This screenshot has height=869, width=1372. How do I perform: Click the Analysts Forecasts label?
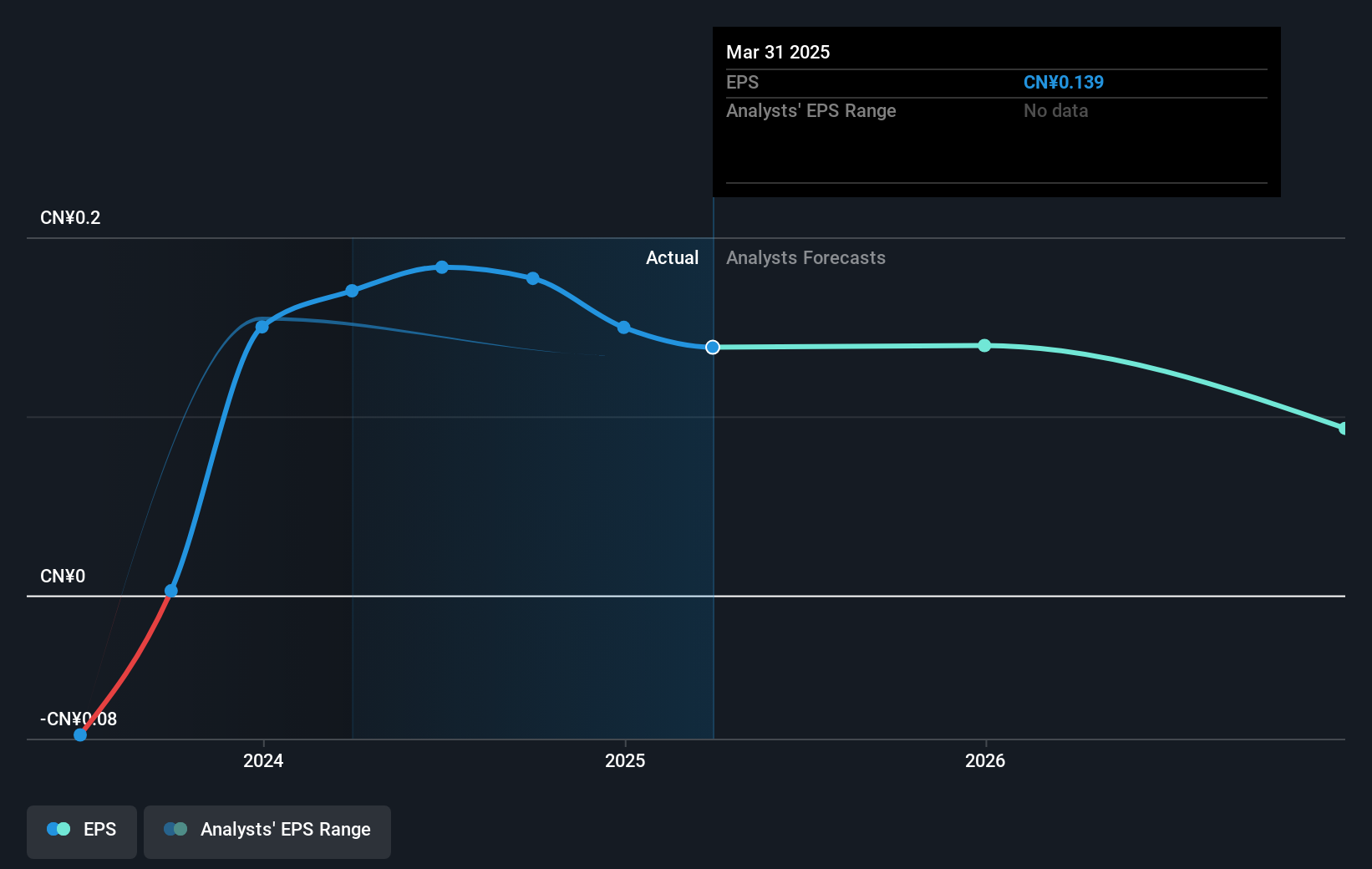point(805,257)
